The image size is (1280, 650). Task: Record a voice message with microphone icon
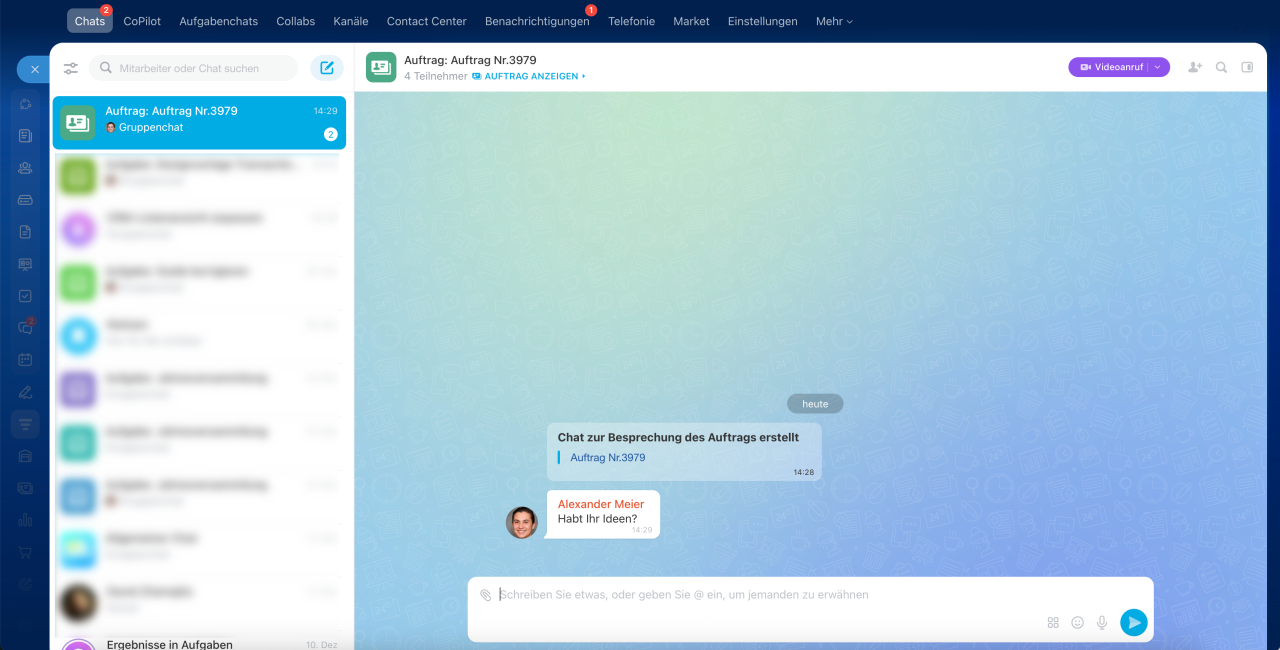tap(1102, 622)
